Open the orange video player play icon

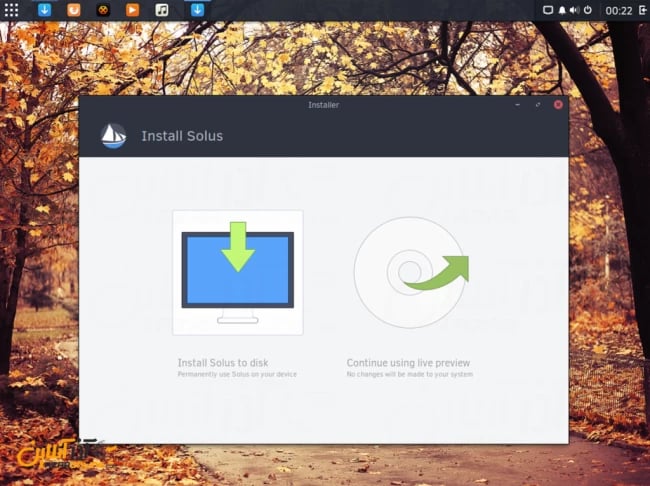point(132,10)
